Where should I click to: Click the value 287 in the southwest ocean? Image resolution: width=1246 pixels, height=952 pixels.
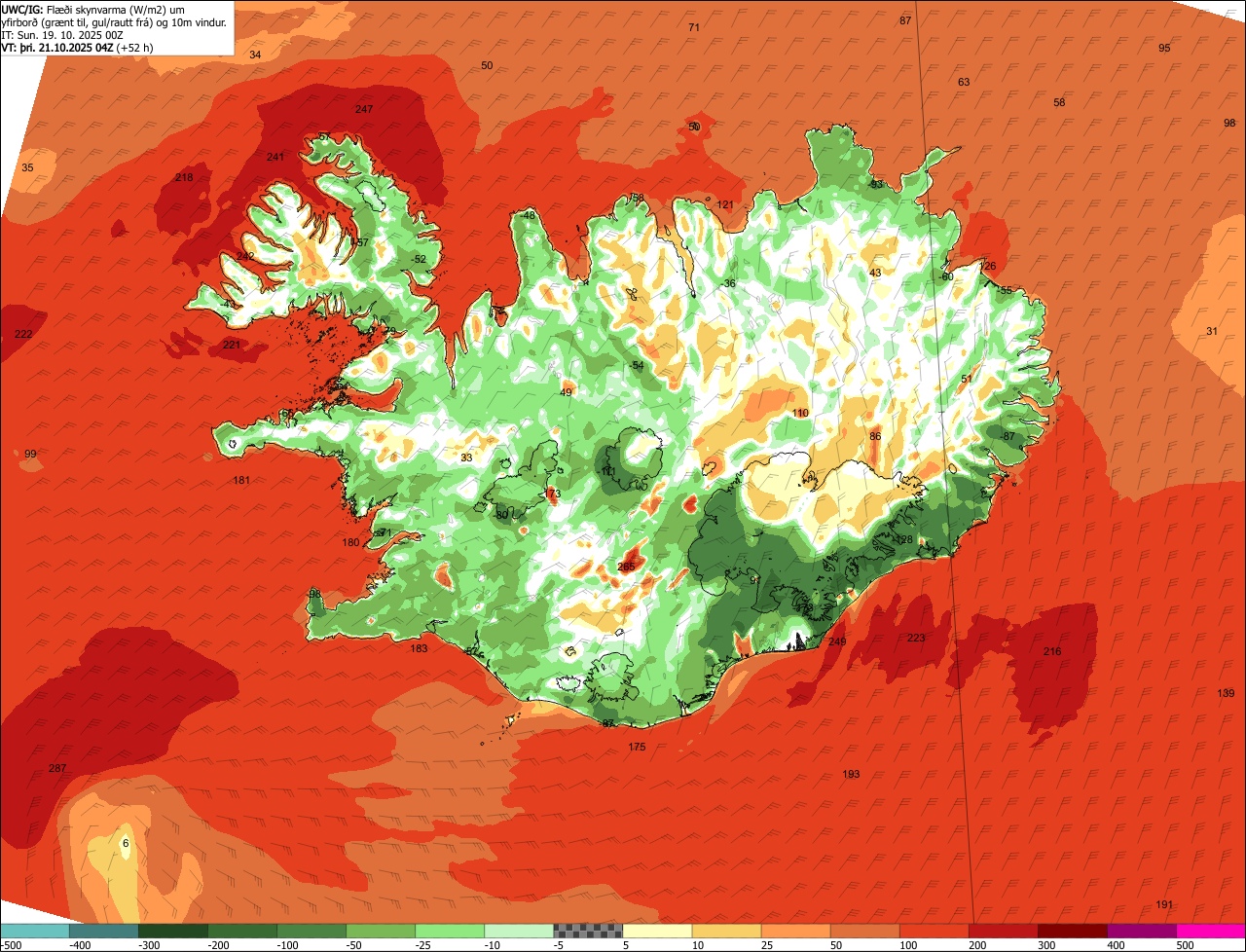pos(57,769)
